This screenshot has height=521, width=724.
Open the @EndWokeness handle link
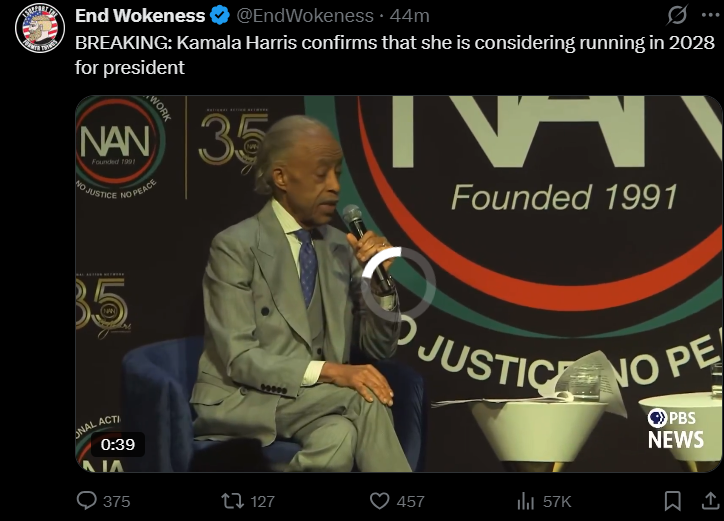coord(305,16)
